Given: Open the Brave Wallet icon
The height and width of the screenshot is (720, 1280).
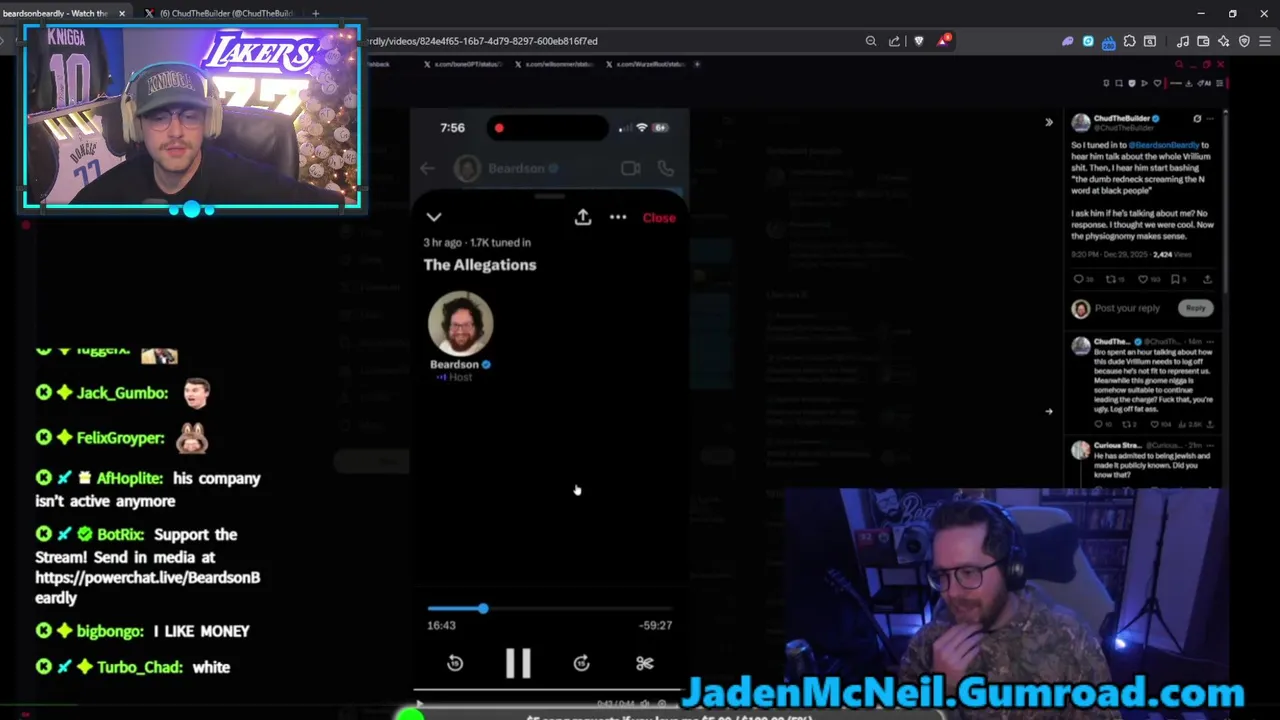Looking at the screenshot, I should pos(1203,41).
